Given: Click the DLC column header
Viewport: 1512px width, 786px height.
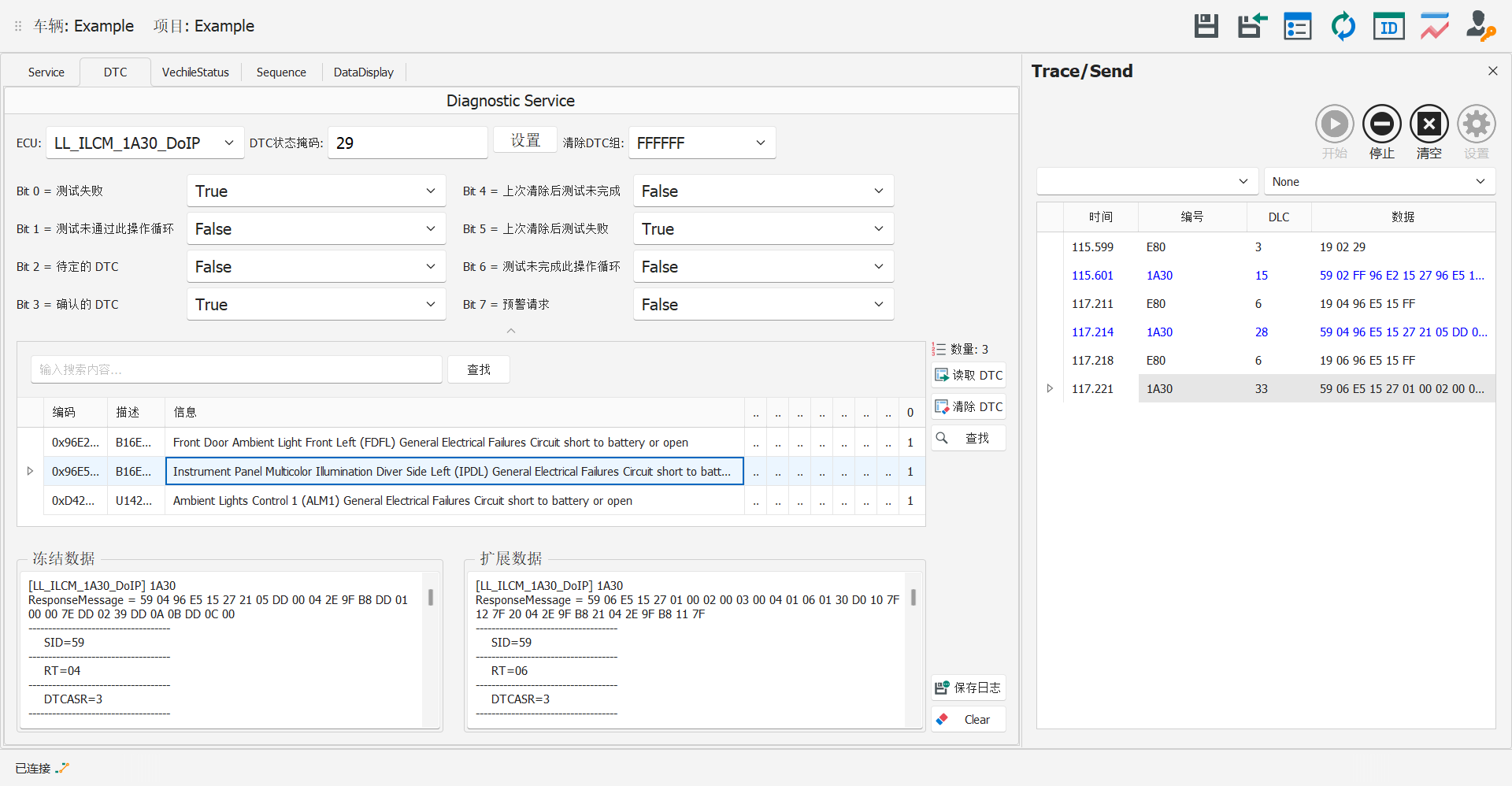Looking at the screenshot, I should (1279, 217).
